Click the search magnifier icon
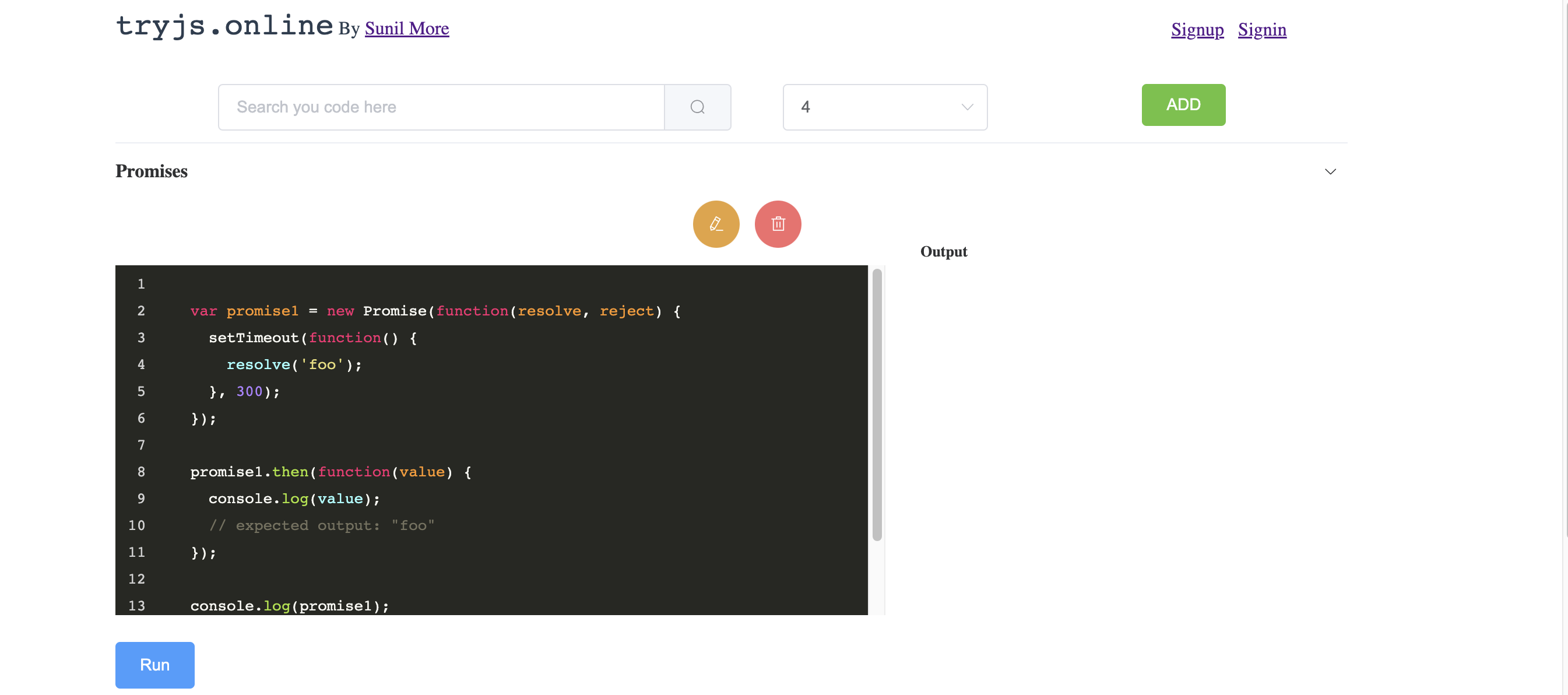The image size is (1568, 695). (x=698, y=107)
